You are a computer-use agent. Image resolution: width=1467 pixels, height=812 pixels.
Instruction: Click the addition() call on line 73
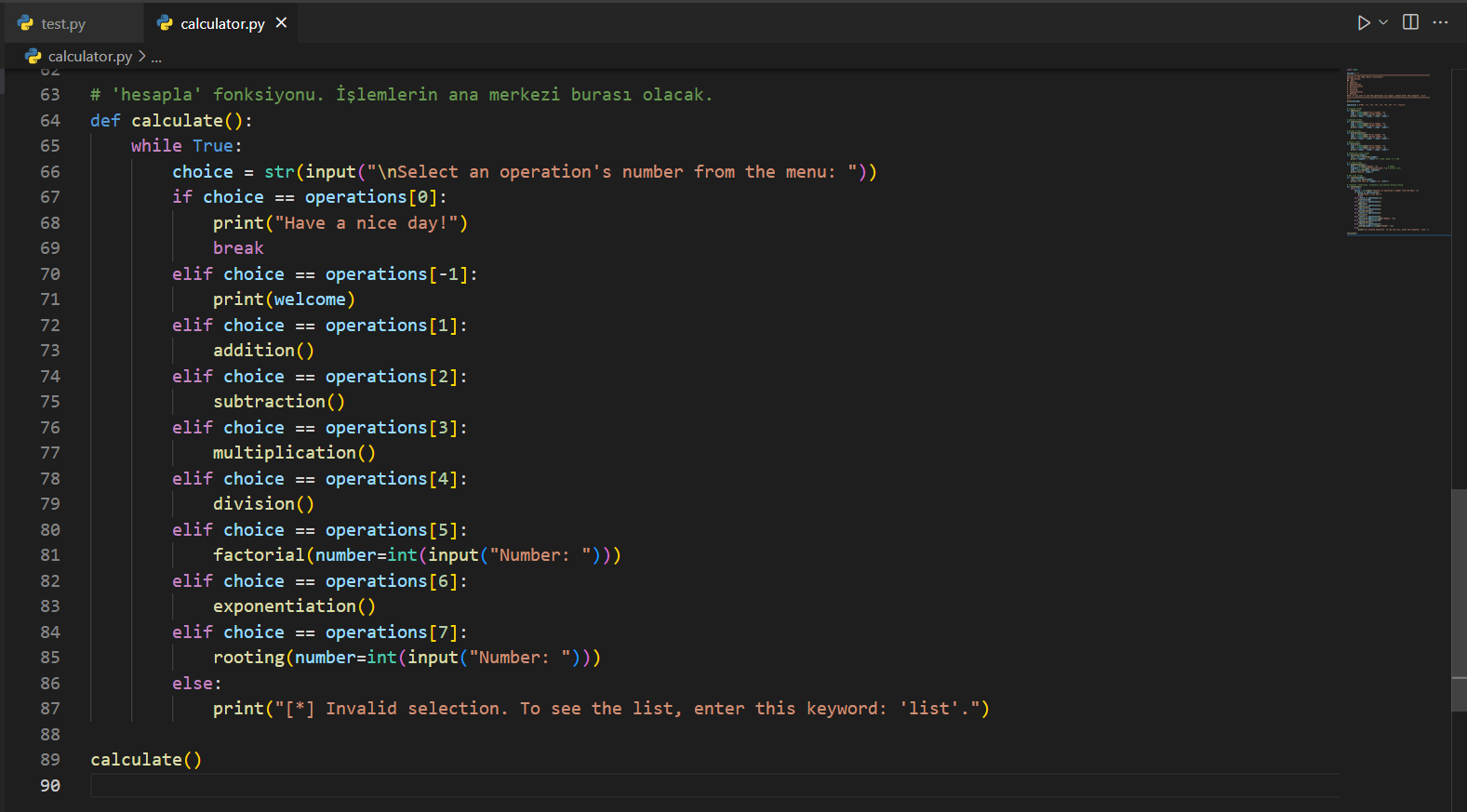[x=263, y=351]
